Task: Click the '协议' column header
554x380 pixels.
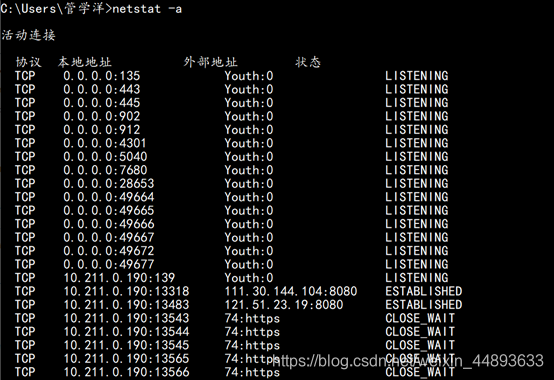Action: point(29,62)
